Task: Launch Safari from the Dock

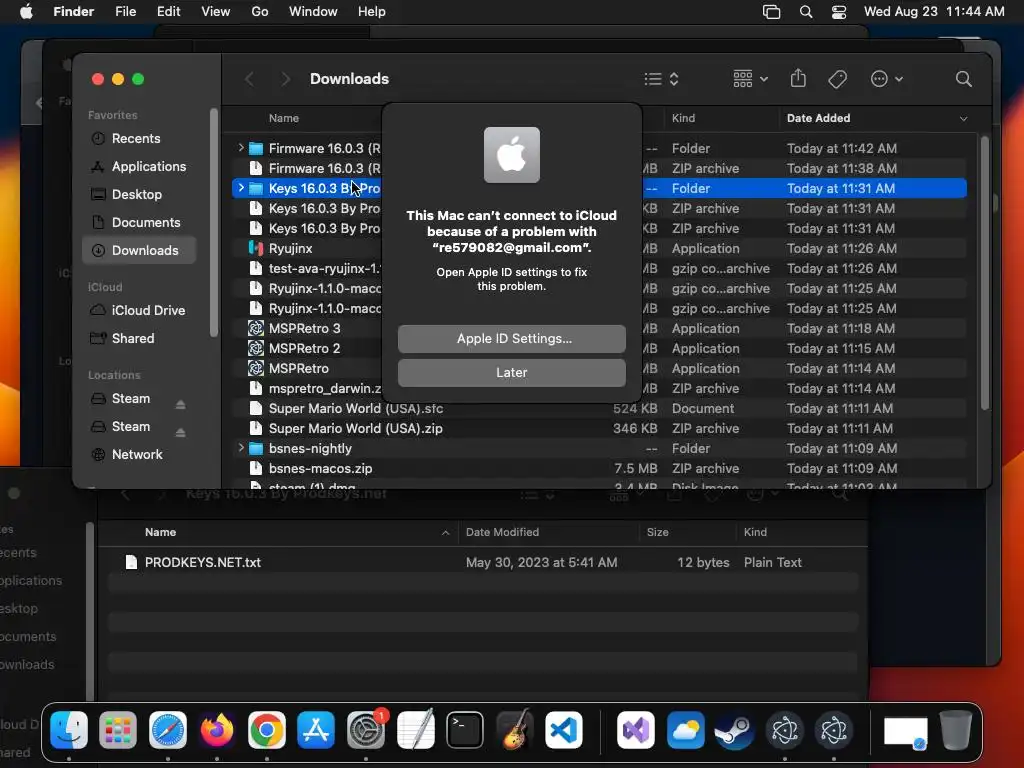Action: tap(168, 730)
